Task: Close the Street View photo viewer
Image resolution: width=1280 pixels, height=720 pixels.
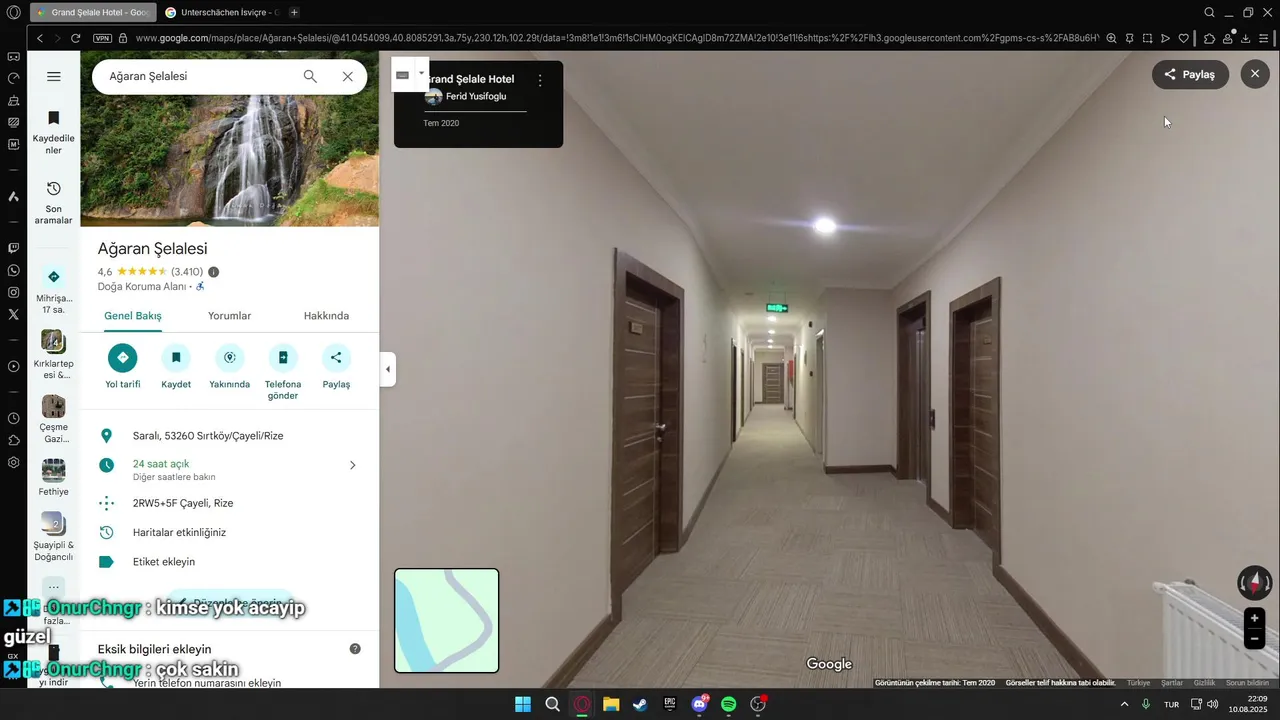Action: tap(1255, 74)
